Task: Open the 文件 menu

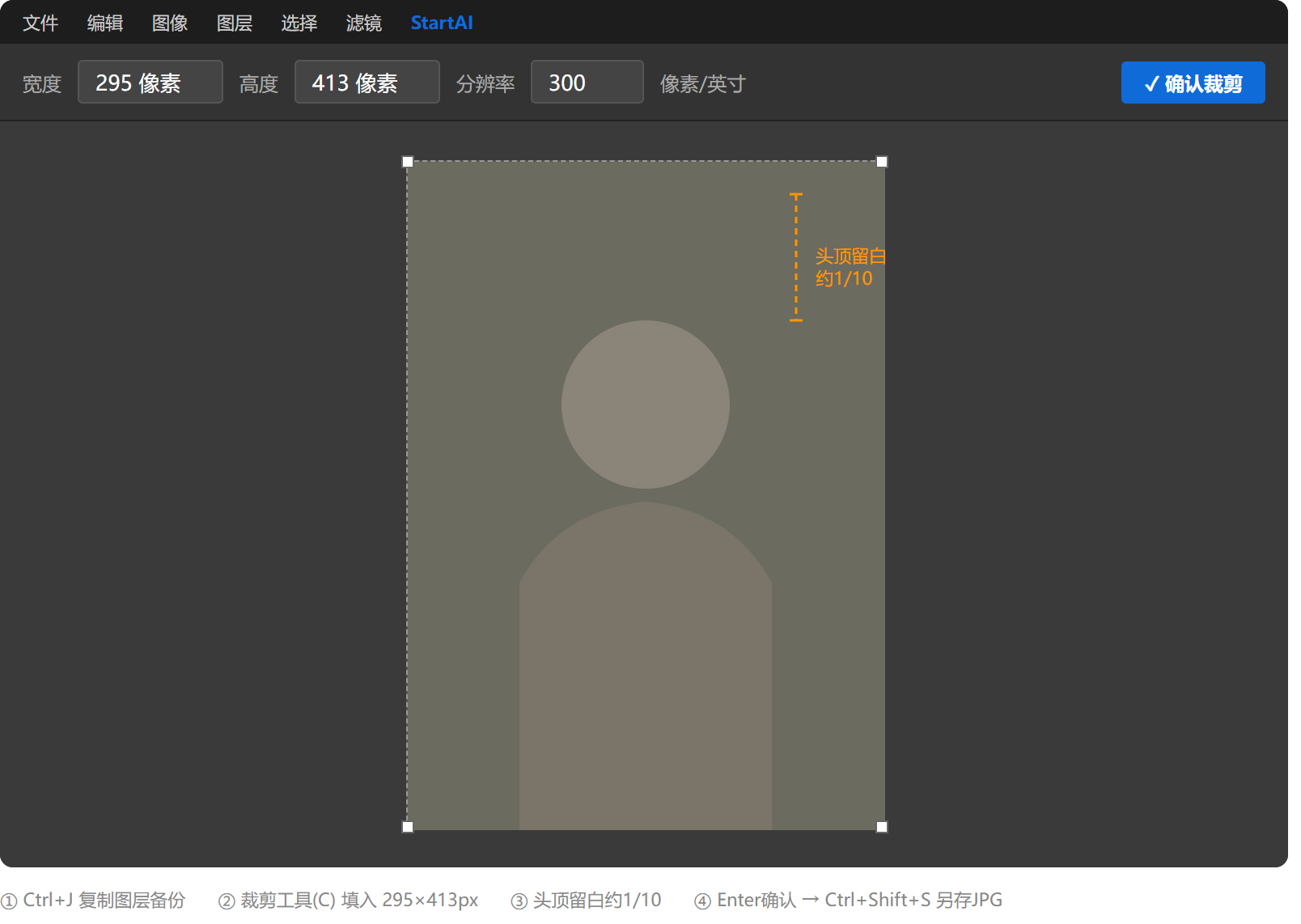Action: (40, 23)
